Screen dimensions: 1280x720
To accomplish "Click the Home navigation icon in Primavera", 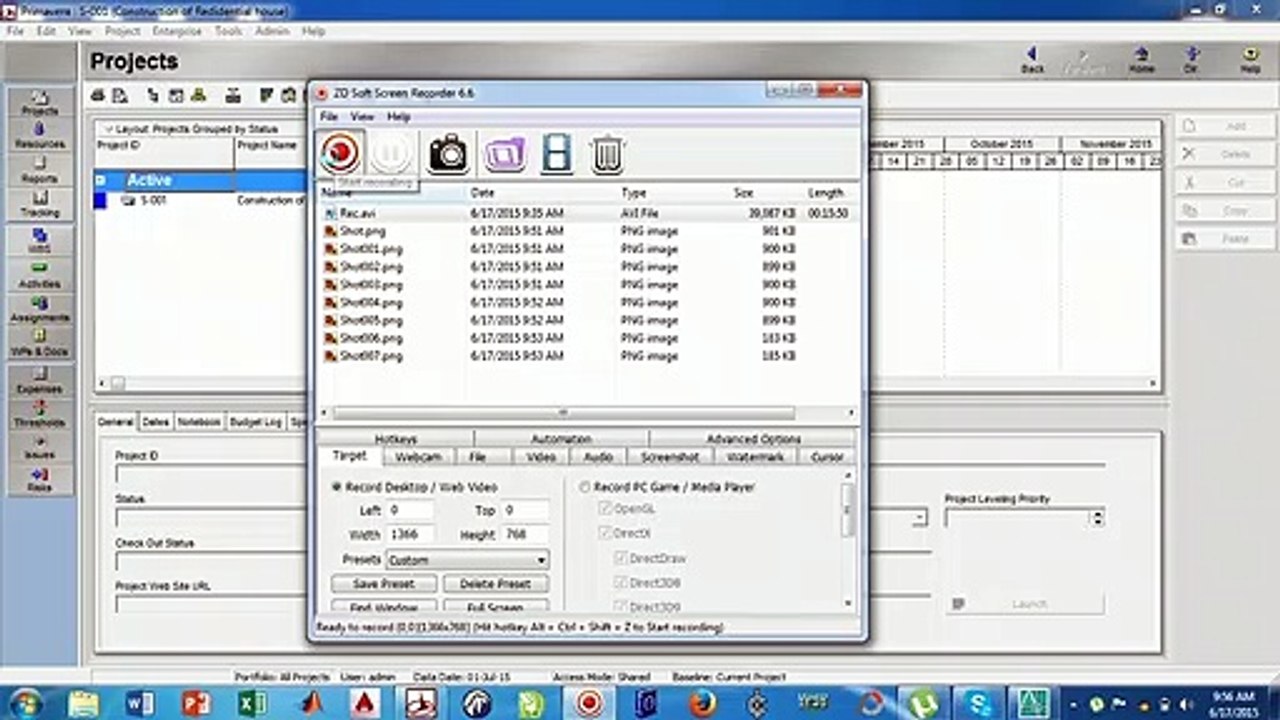I will (1141, 60).
